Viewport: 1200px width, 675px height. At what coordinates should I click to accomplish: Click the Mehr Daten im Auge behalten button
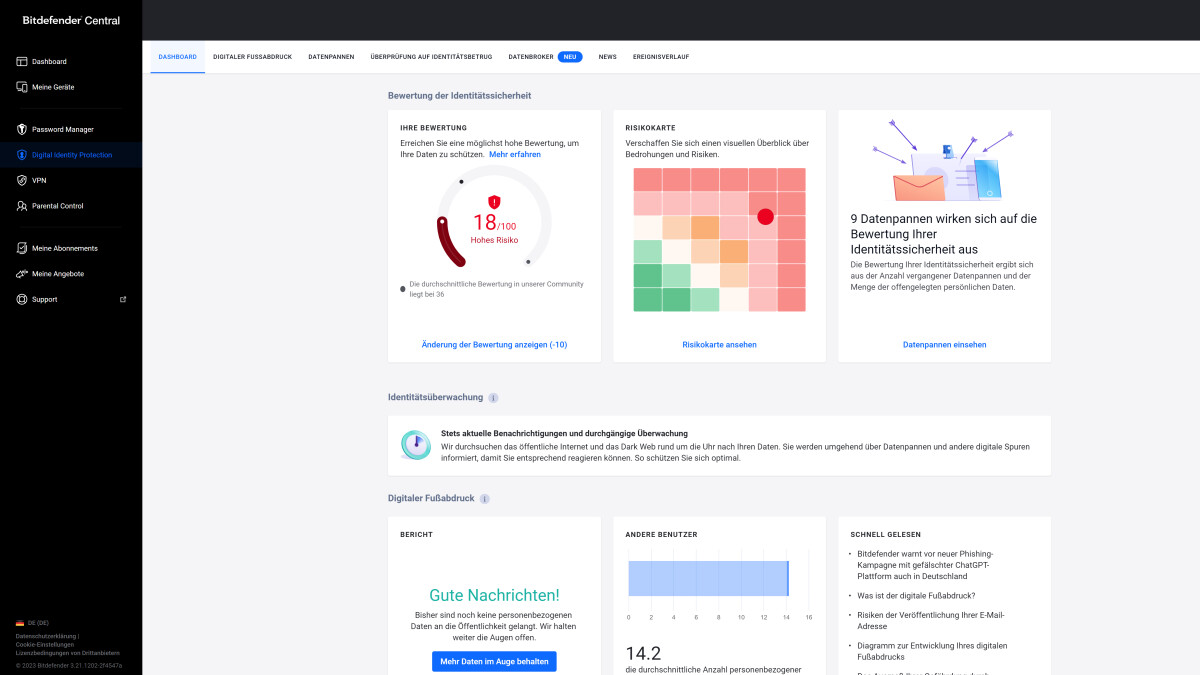[x=494, y=661]
